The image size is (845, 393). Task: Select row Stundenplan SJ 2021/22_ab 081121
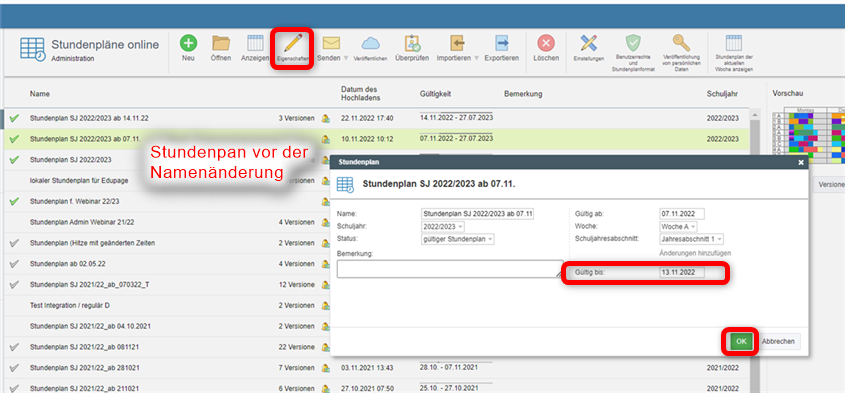pyautogui.click(x=167, y=347)
